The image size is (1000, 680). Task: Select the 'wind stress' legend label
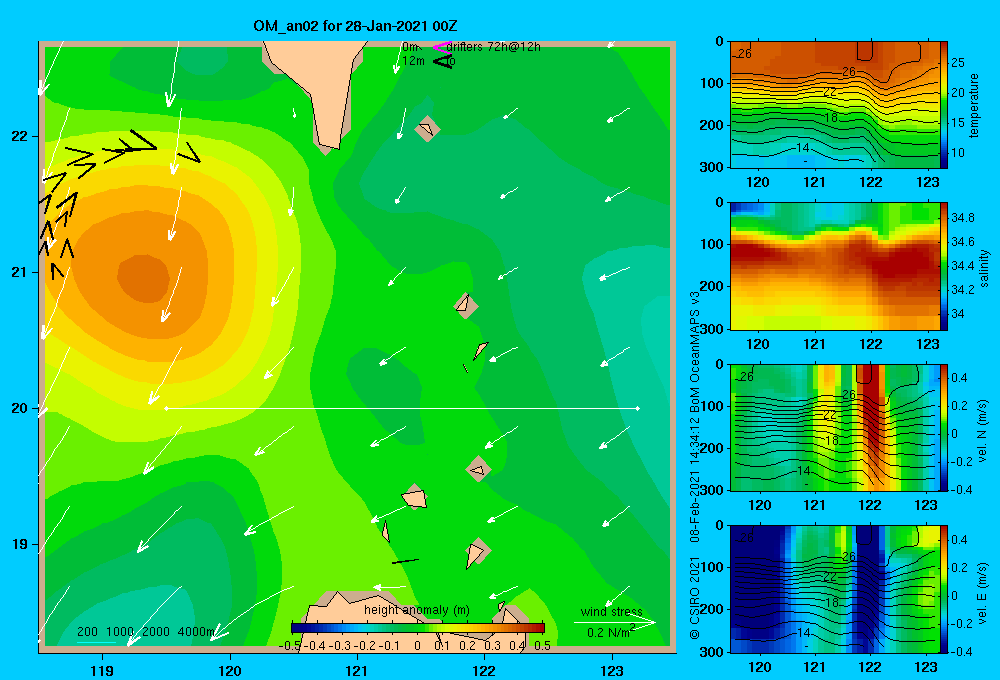click(611, 612)
